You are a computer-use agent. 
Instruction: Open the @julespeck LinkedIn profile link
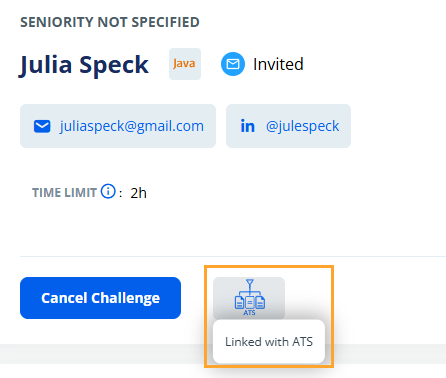(302, 126)
